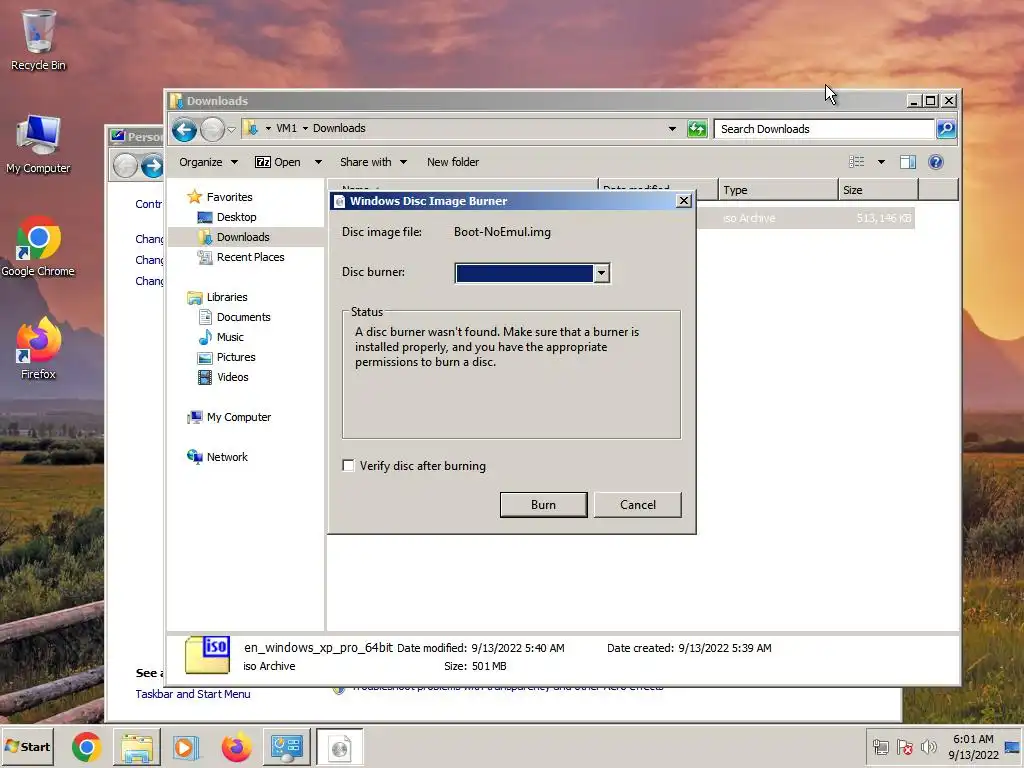
Task: Sort by Size column header
Action: (x=878, y=190)
